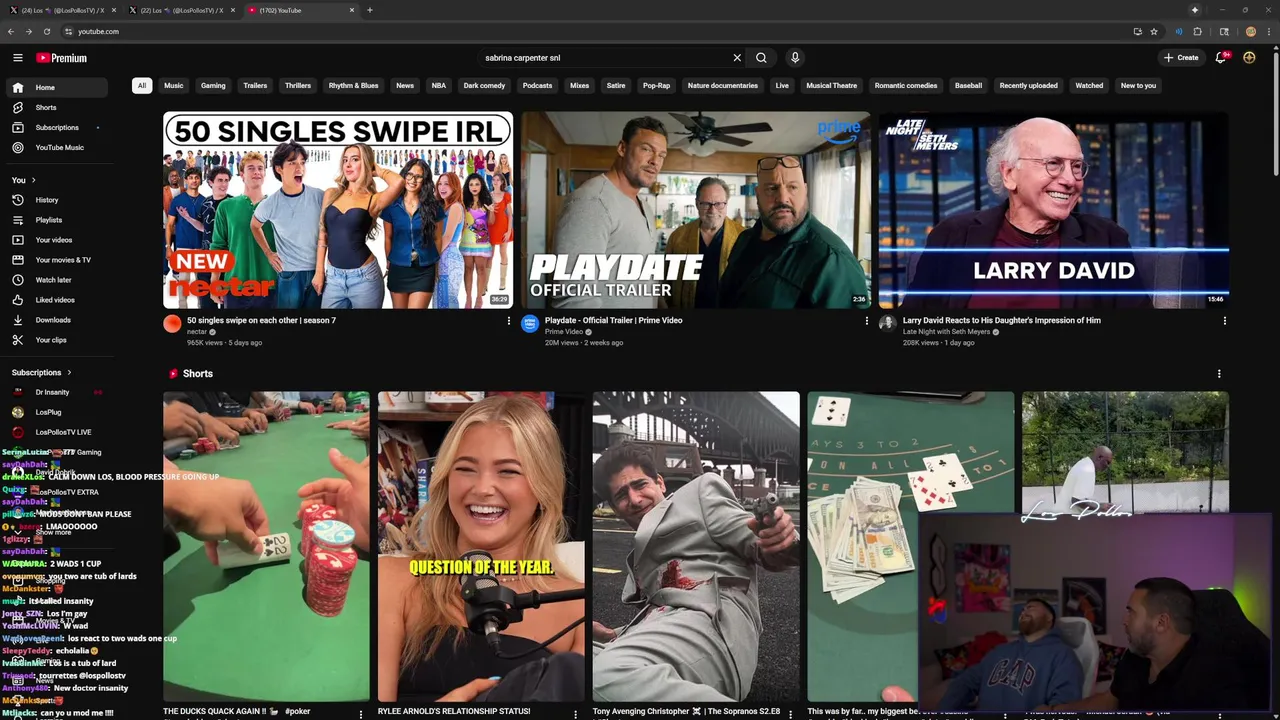The height and width of the screenshot is (720, 1280).
Task: Play the 50 Singles Swipe IRL thumbnail
Action: pos(338,210)
